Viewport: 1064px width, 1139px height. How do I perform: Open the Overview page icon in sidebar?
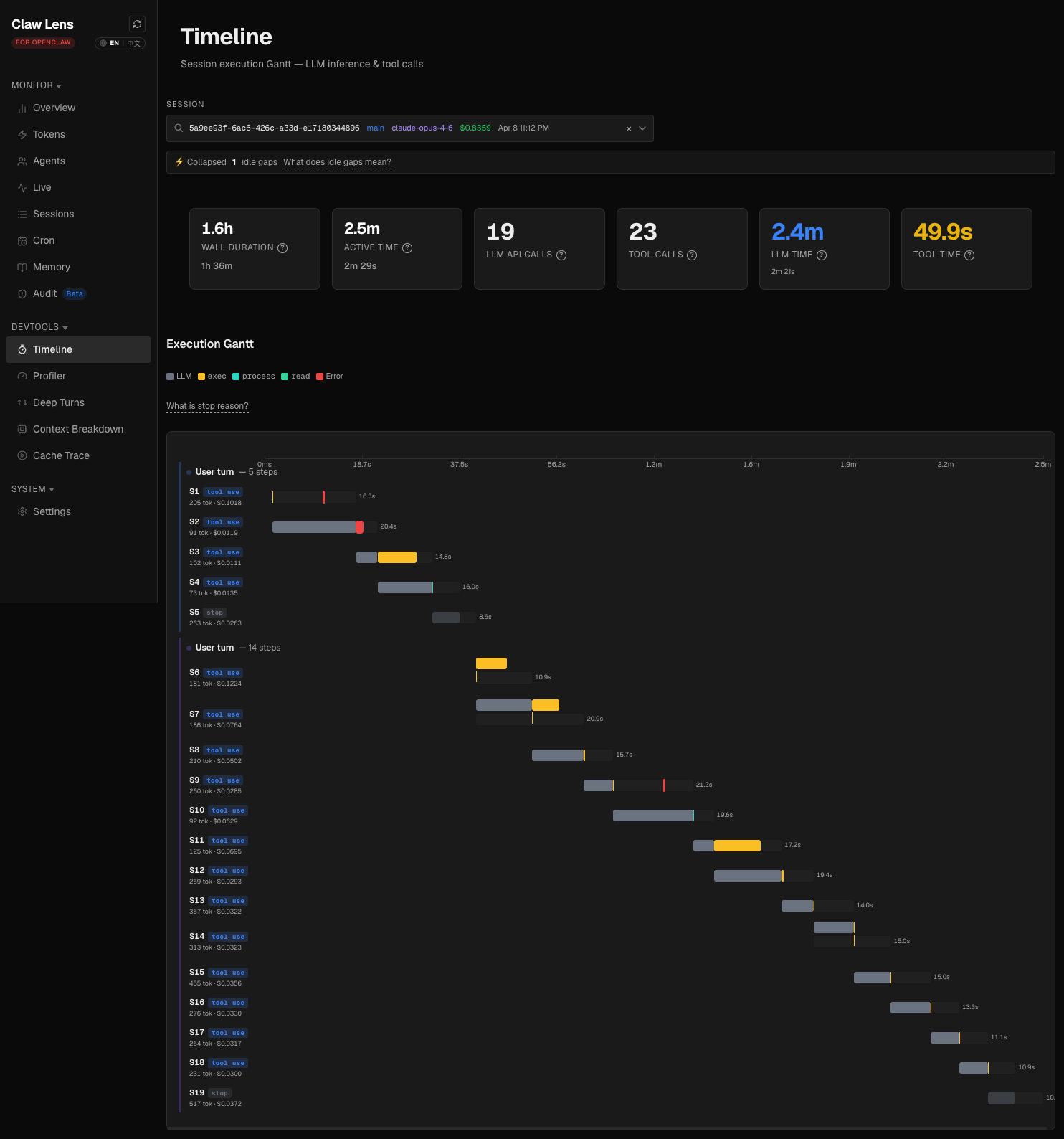pyautogui.click(x=22, y=108)
